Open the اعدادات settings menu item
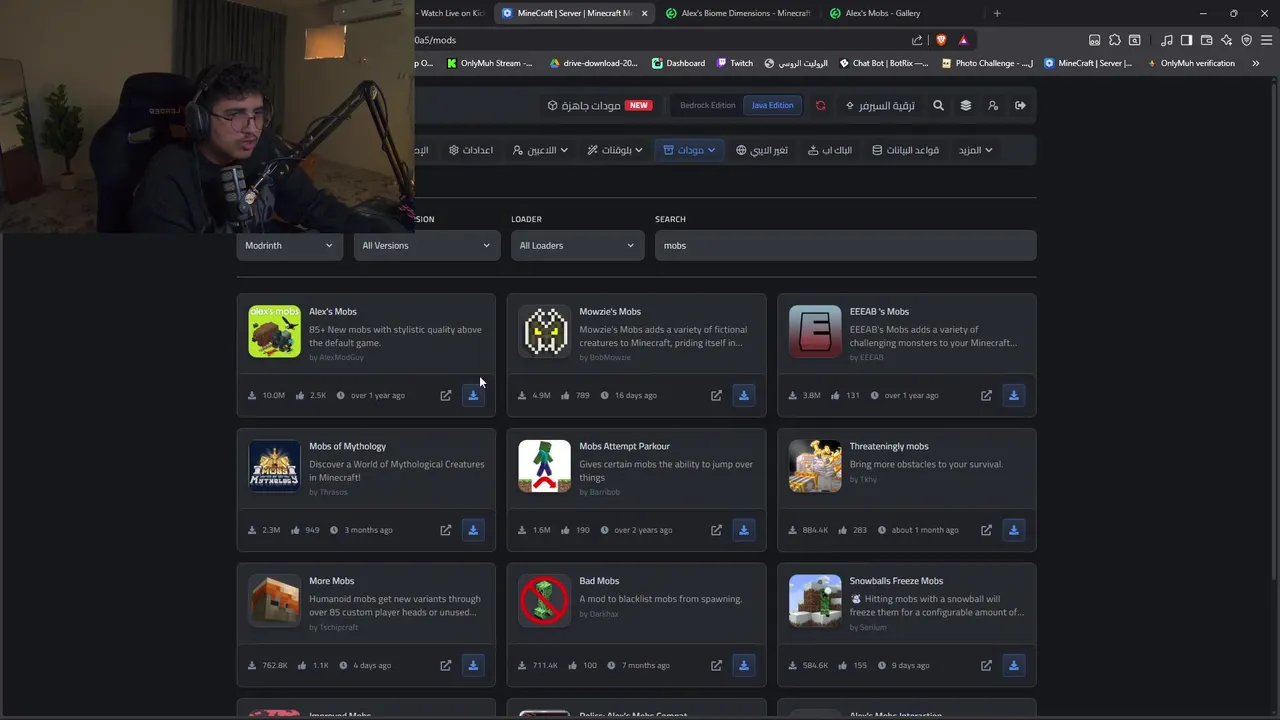Screen dimensions: 1280x720 point(471,150)
